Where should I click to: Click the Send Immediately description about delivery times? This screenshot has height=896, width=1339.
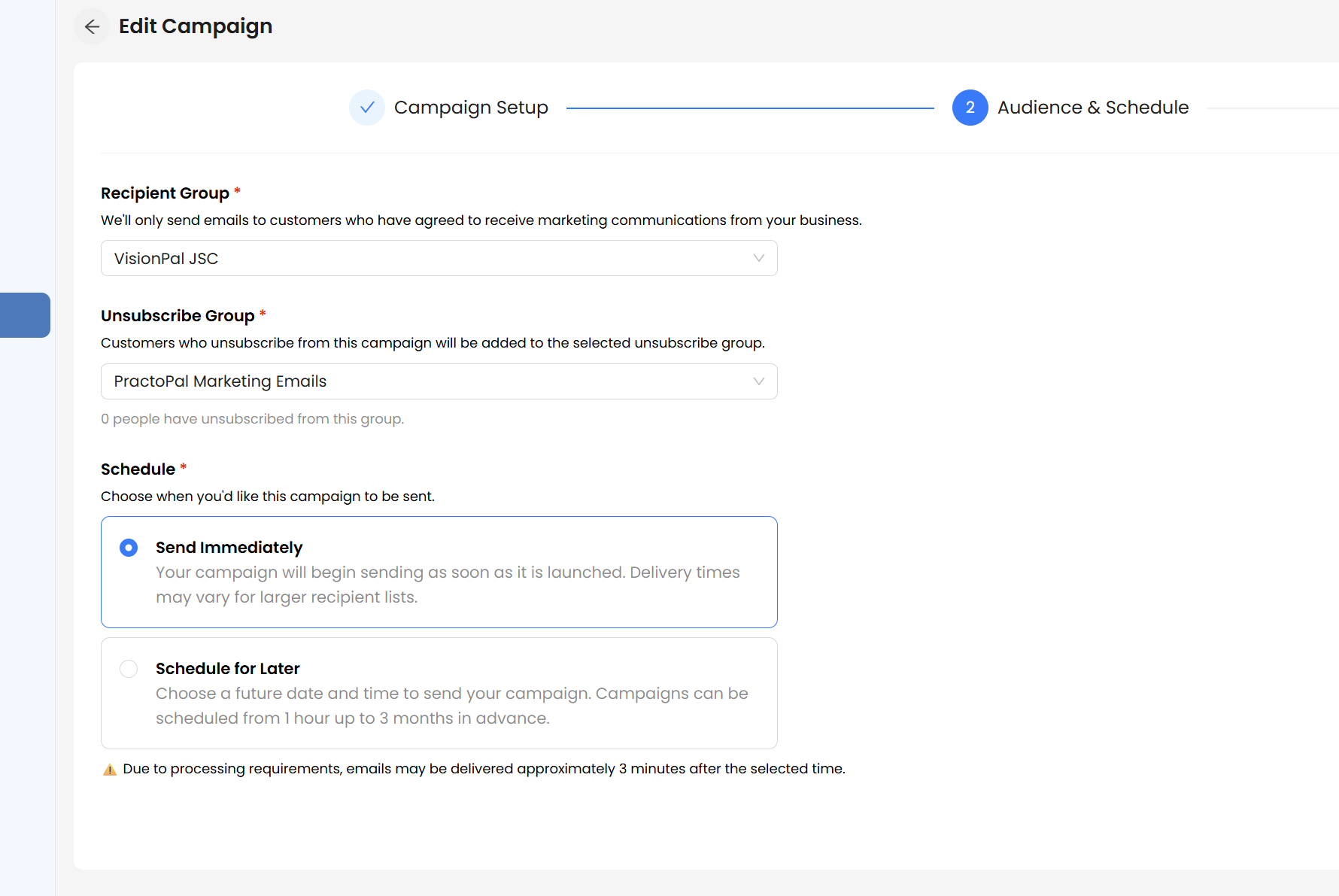(448, 585)
